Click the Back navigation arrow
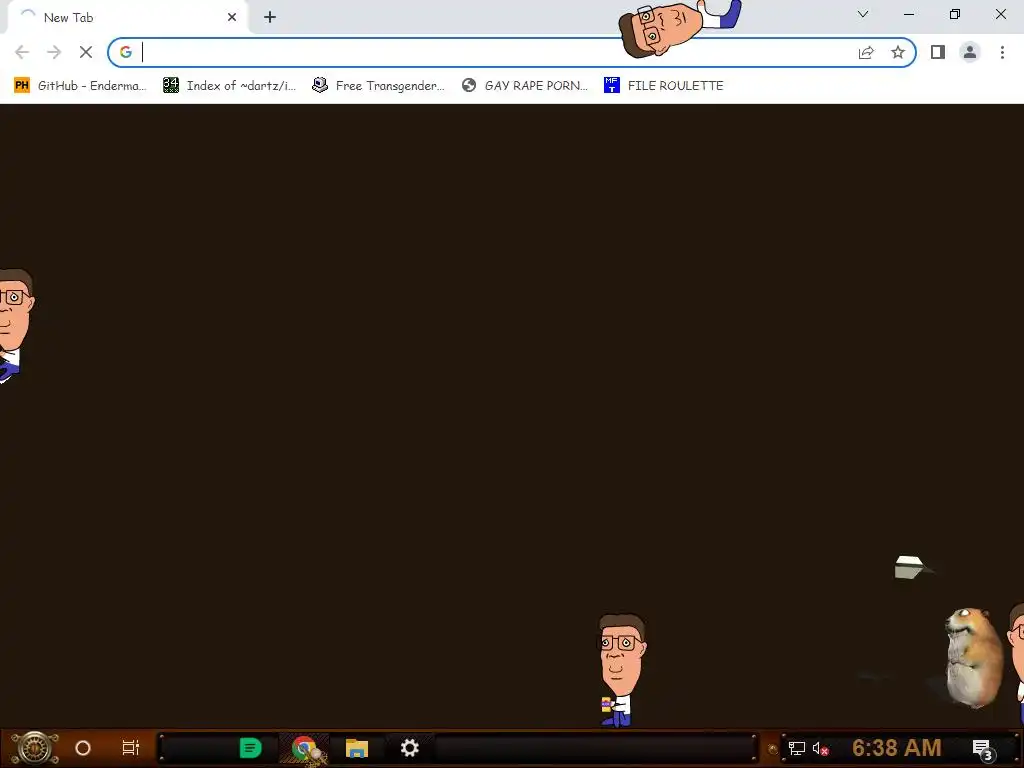This screenshot has width=1024, height=768. 22,52
